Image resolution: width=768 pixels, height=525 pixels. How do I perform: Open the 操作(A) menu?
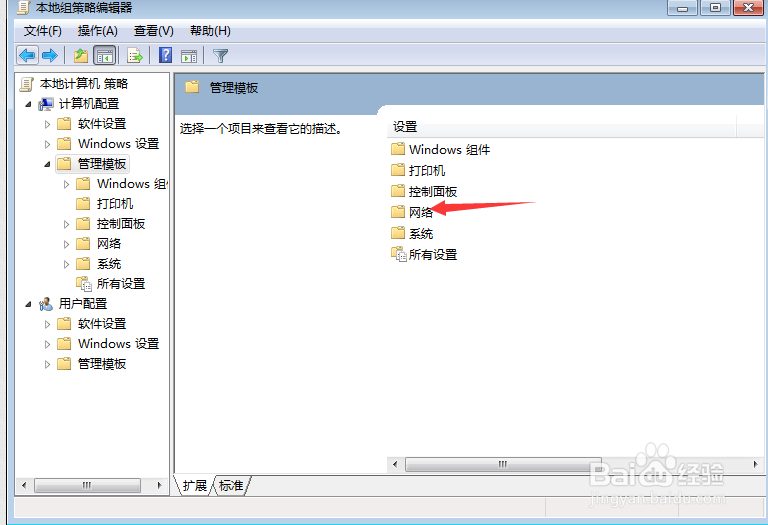click(97, 31)
